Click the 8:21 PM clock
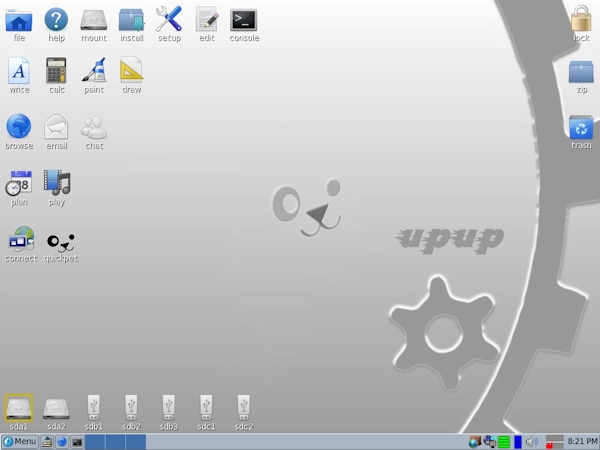Image resolution: width=600 pixels, height=450 pixels. 582,442
